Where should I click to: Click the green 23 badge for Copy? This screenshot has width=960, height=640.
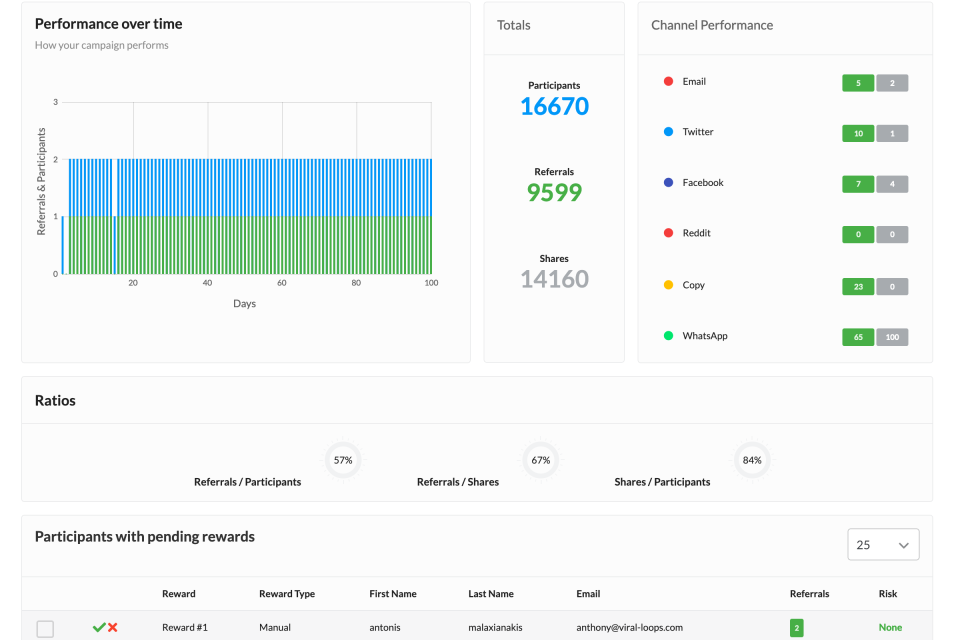coord(858,286)
